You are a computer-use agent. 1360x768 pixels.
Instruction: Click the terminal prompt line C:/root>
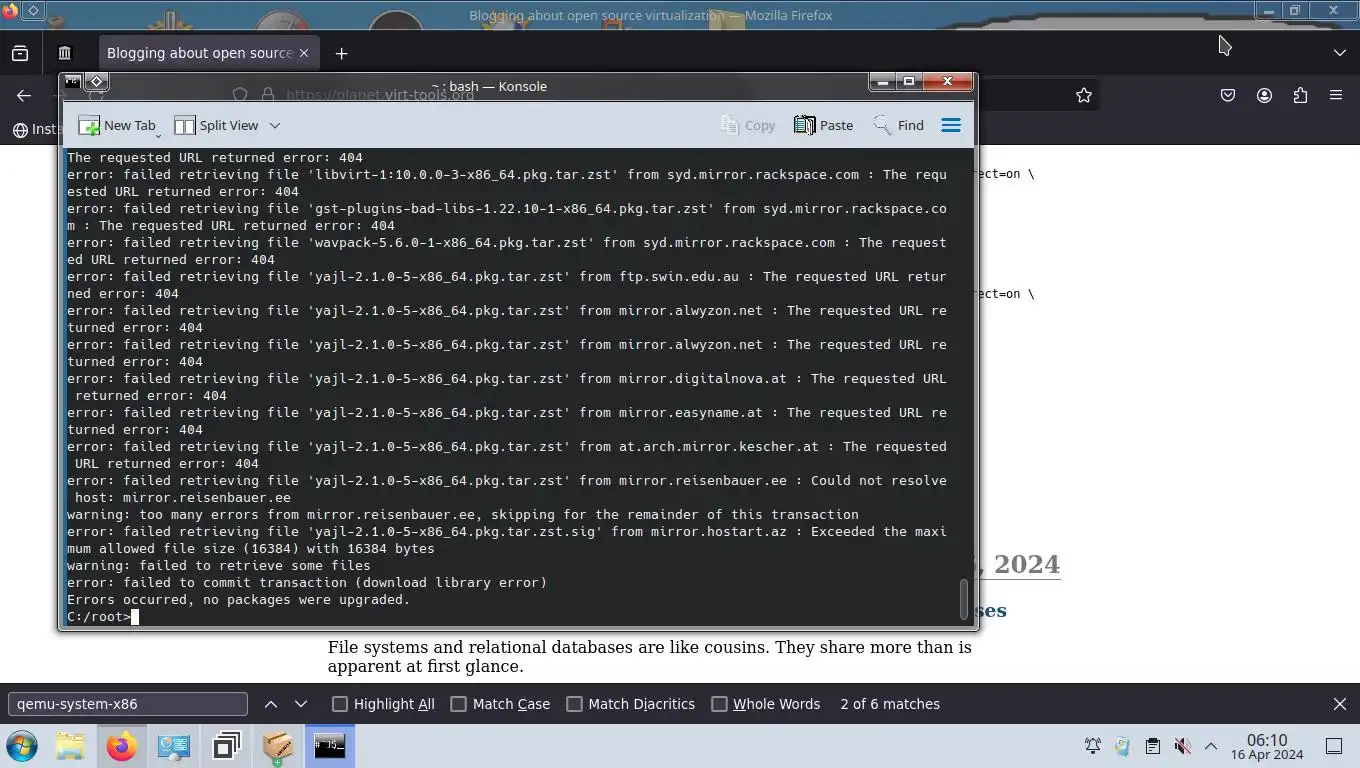coord(99,617)
